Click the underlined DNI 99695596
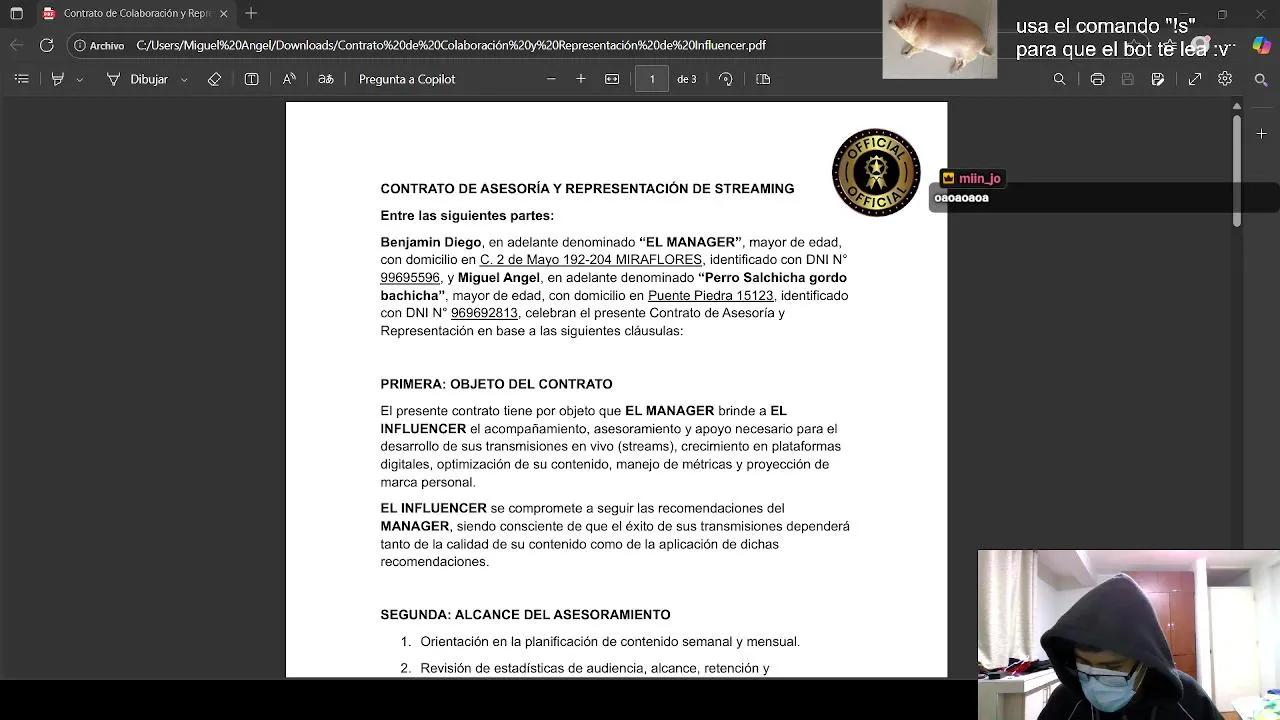 410,278
